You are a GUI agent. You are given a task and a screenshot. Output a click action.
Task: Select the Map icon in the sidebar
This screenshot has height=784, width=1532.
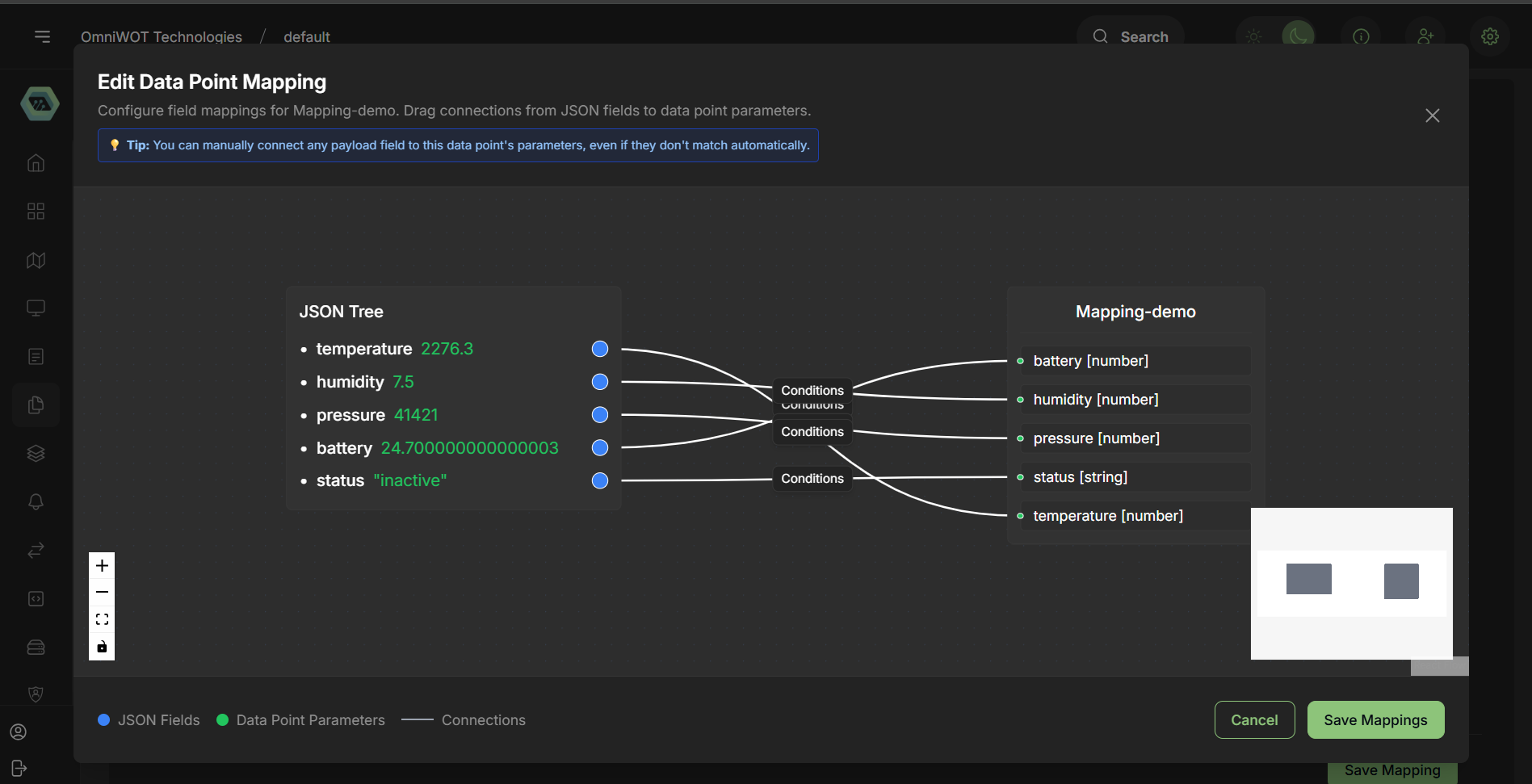(x=36, y=259)
